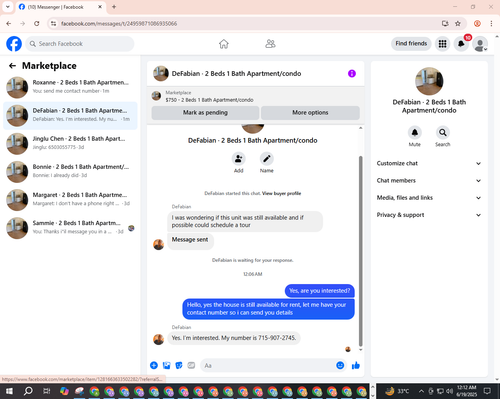This screenshot has width=500, height=399.
Task: Click More options button
Action: pos(310,113)
